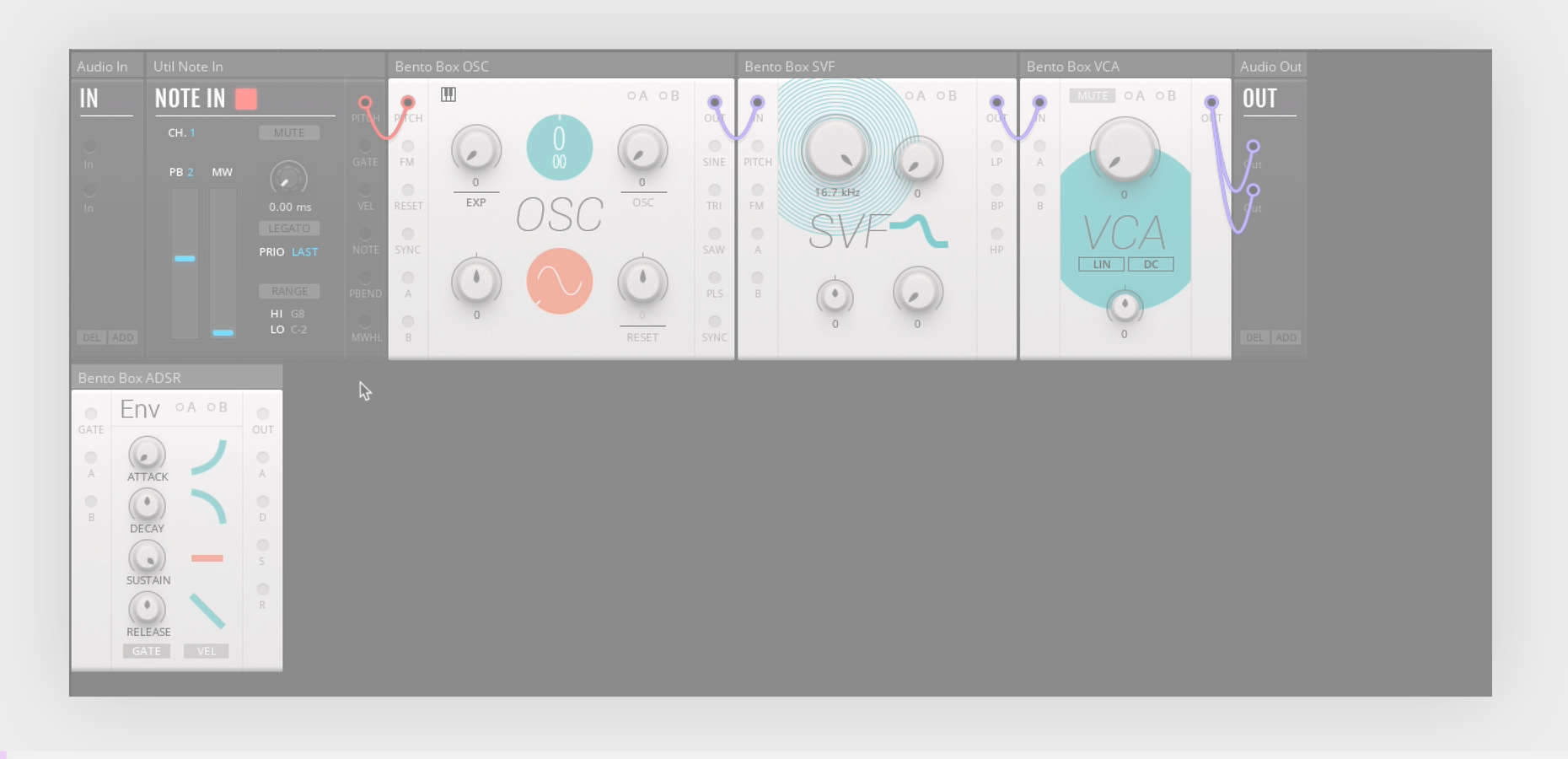The image size is (1568, 759).
Task: Open the PRIO LAST priority selector
Action: [x=288, y=252]
